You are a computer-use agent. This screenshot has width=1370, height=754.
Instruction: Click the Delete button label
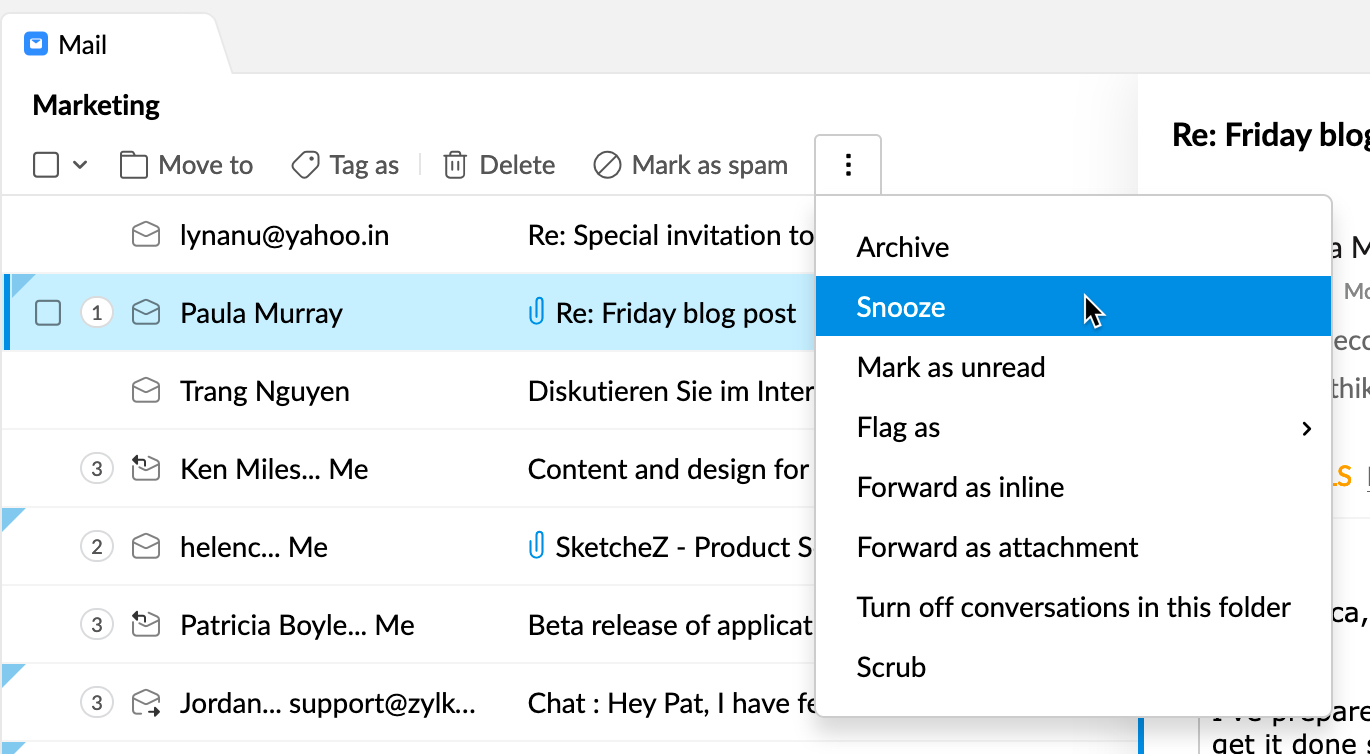point(517,165)
